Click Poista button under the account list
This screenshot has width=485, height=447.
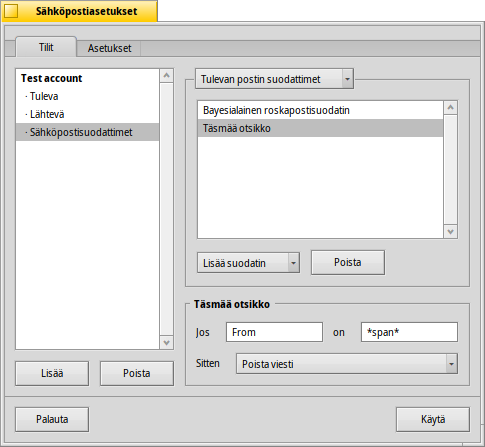[x=137, y=373]
